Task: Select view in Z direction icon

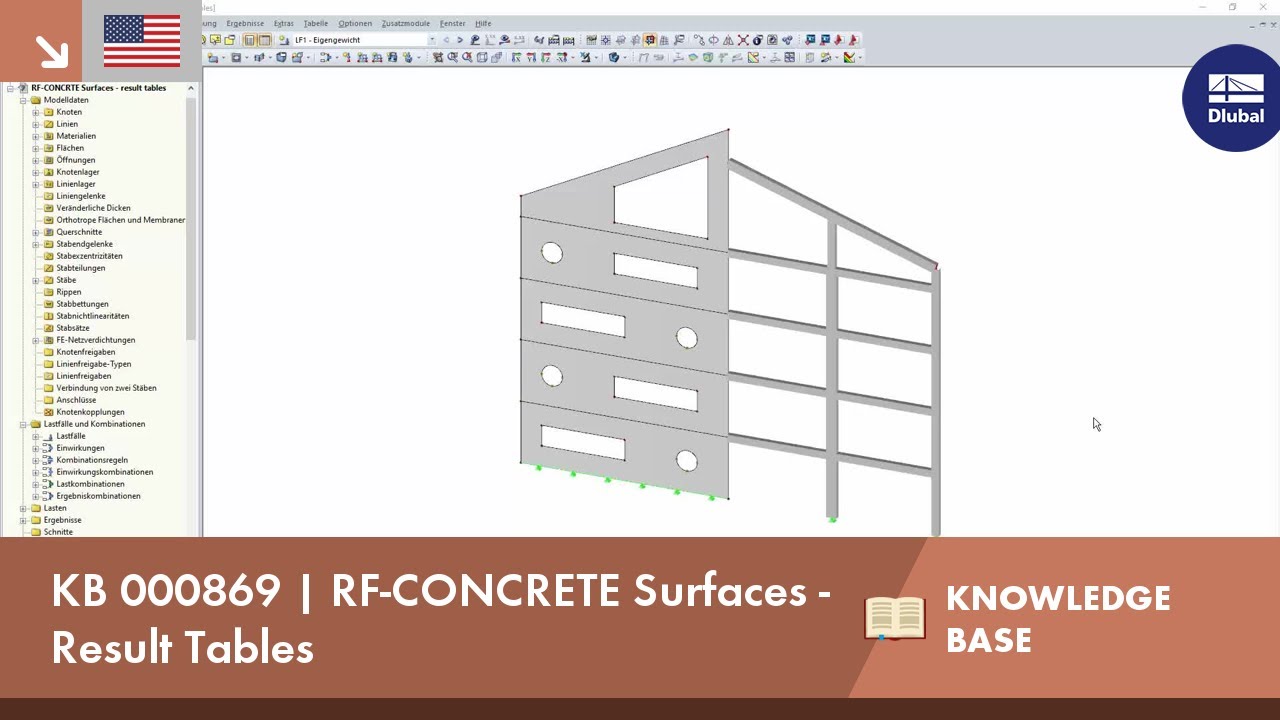Action: [x=544, y=57]
